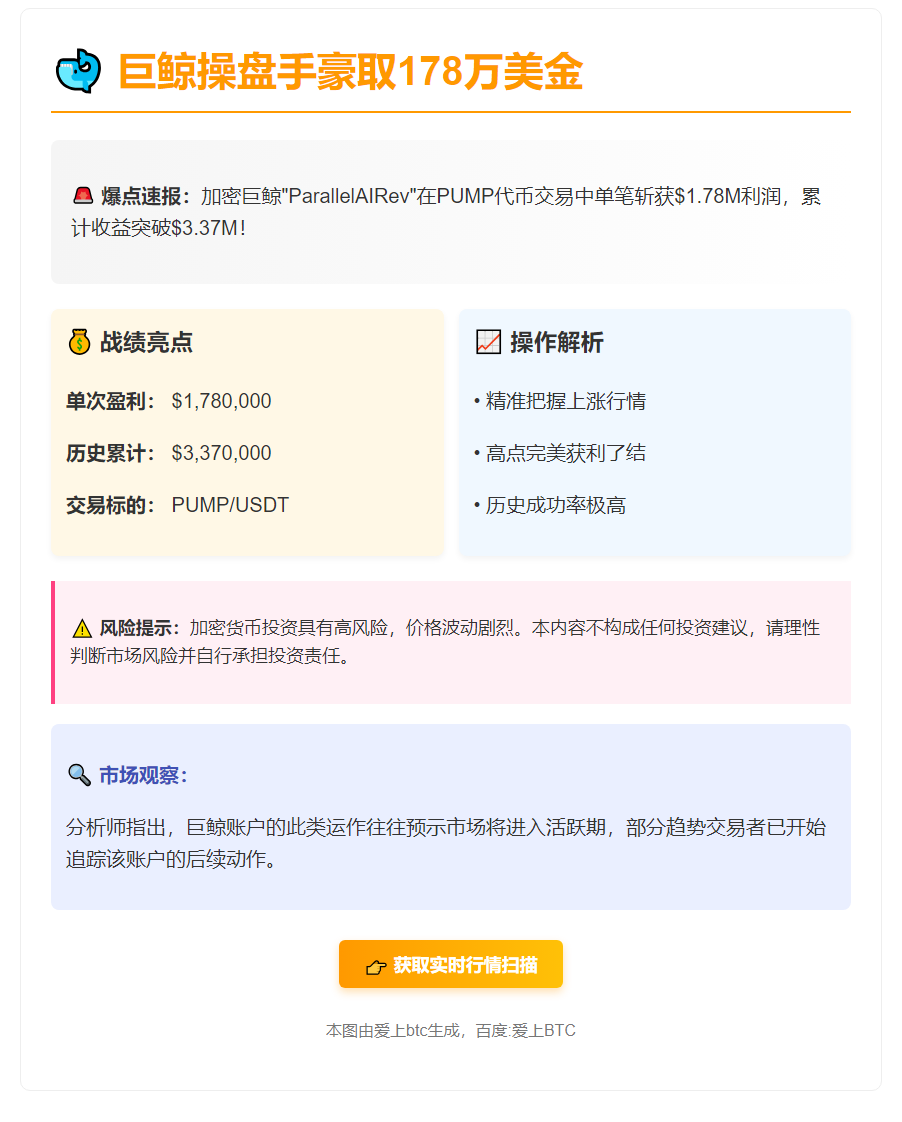Image resolution: width=902 pixels, height=1122 pixels.
Task: Click the value $3,370,000
Action: click(221, 453)
